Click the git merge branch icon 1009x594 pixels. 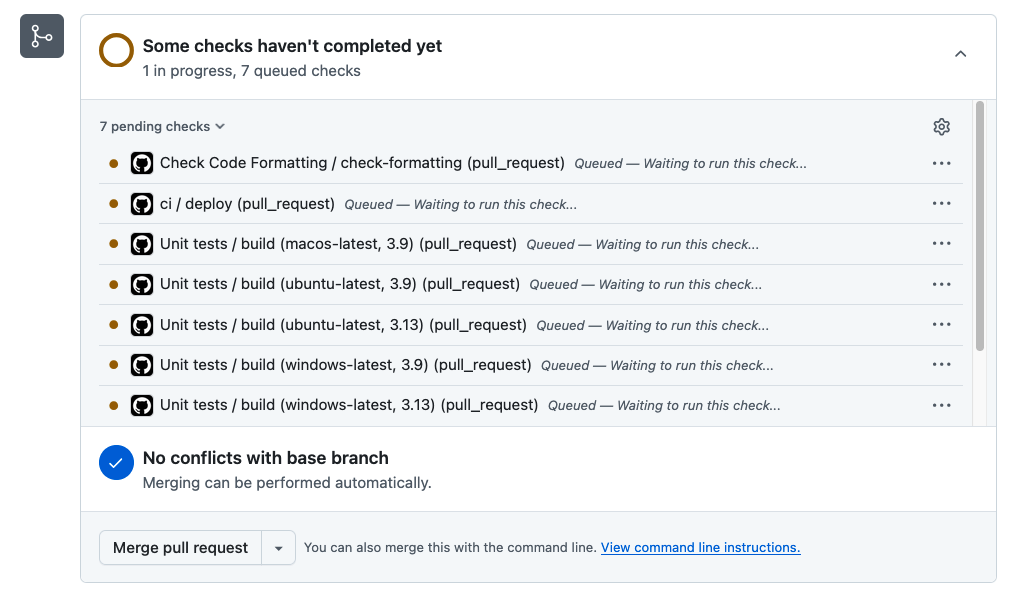[x=42, y=36]
